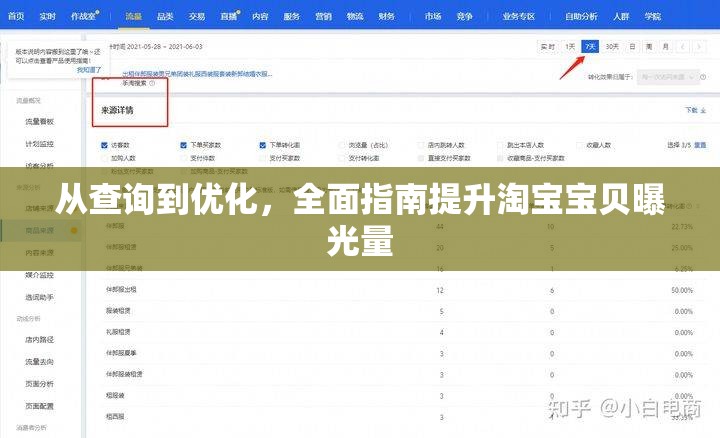Viewport: 720px width, 438px height.
Task: Click the 服装租赁 keyword row
Action: [x=402, y=311]
